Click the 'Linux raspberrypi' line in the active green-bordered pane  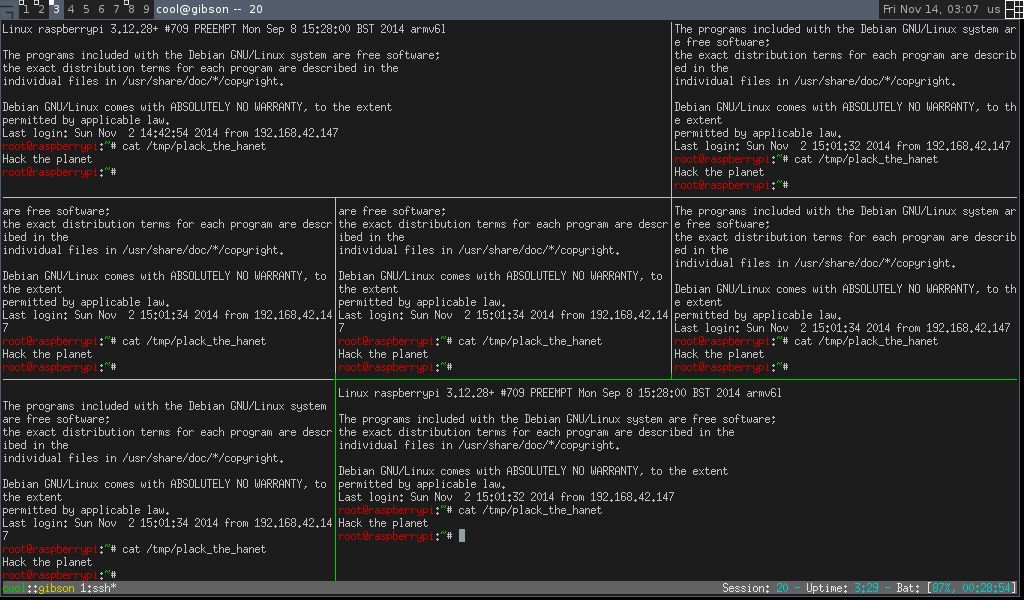(x=560, y=394)
